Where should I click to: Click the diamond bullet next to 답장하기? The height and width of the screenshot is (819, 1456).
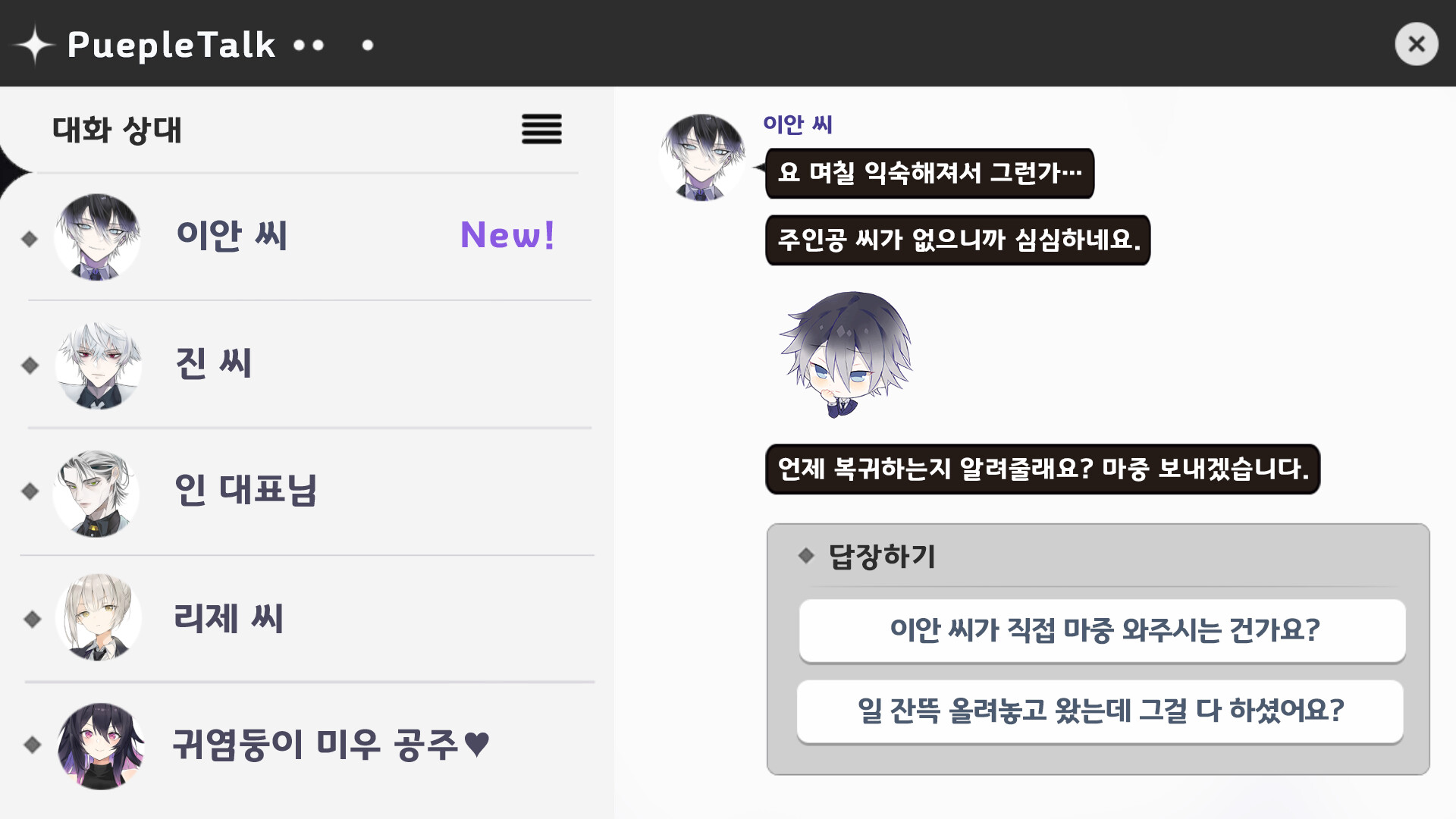tap(806, 556)
